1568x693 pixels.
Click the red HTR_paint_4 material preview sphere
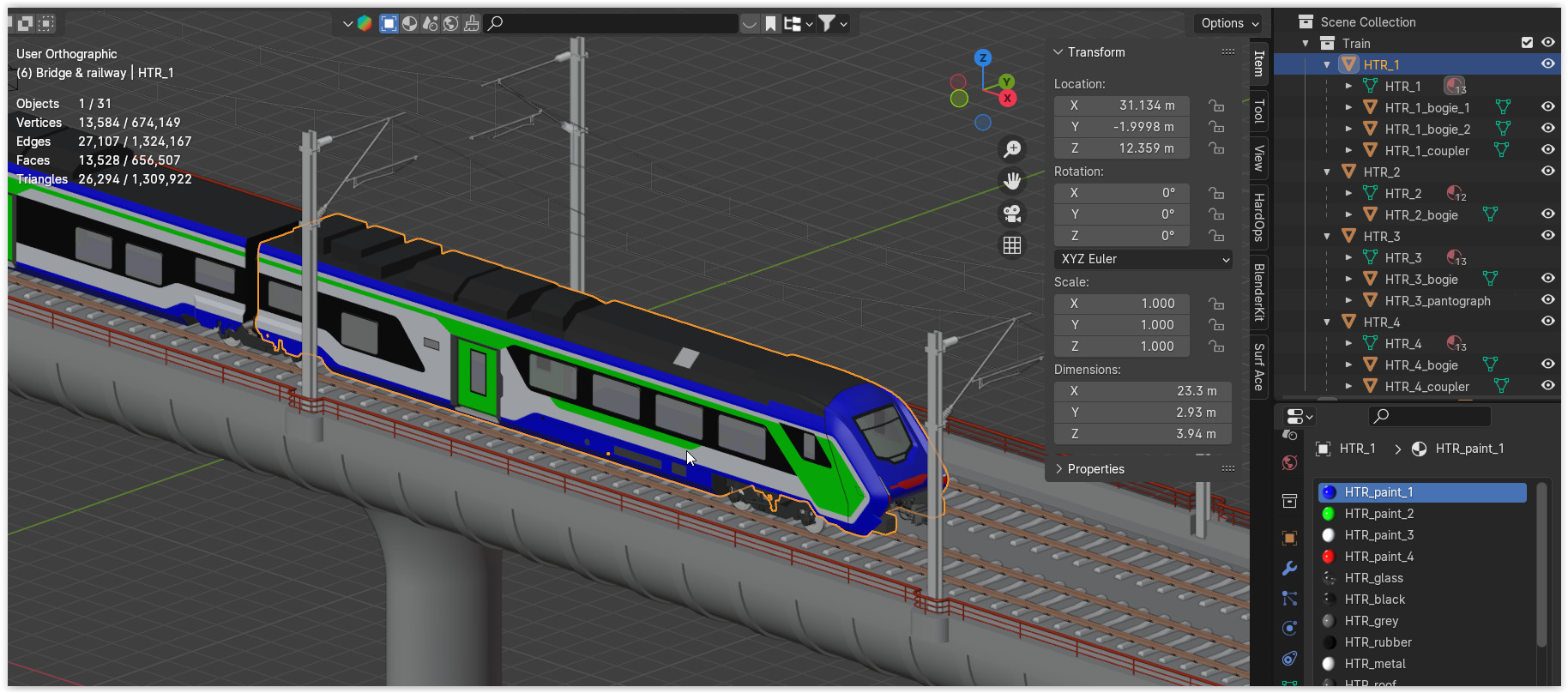pyautogui.click(x=1329, y=557)
